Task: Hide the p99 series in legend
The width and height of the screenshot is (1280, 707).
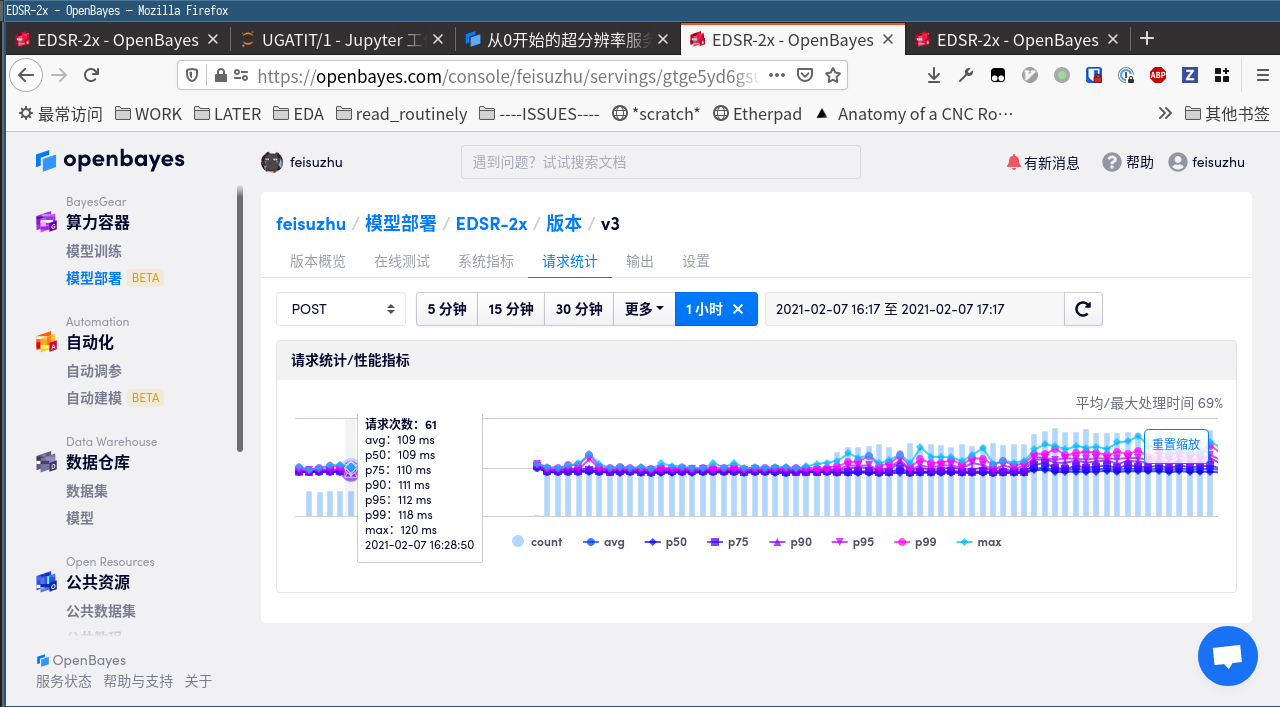Action: [x=915, y=542]
